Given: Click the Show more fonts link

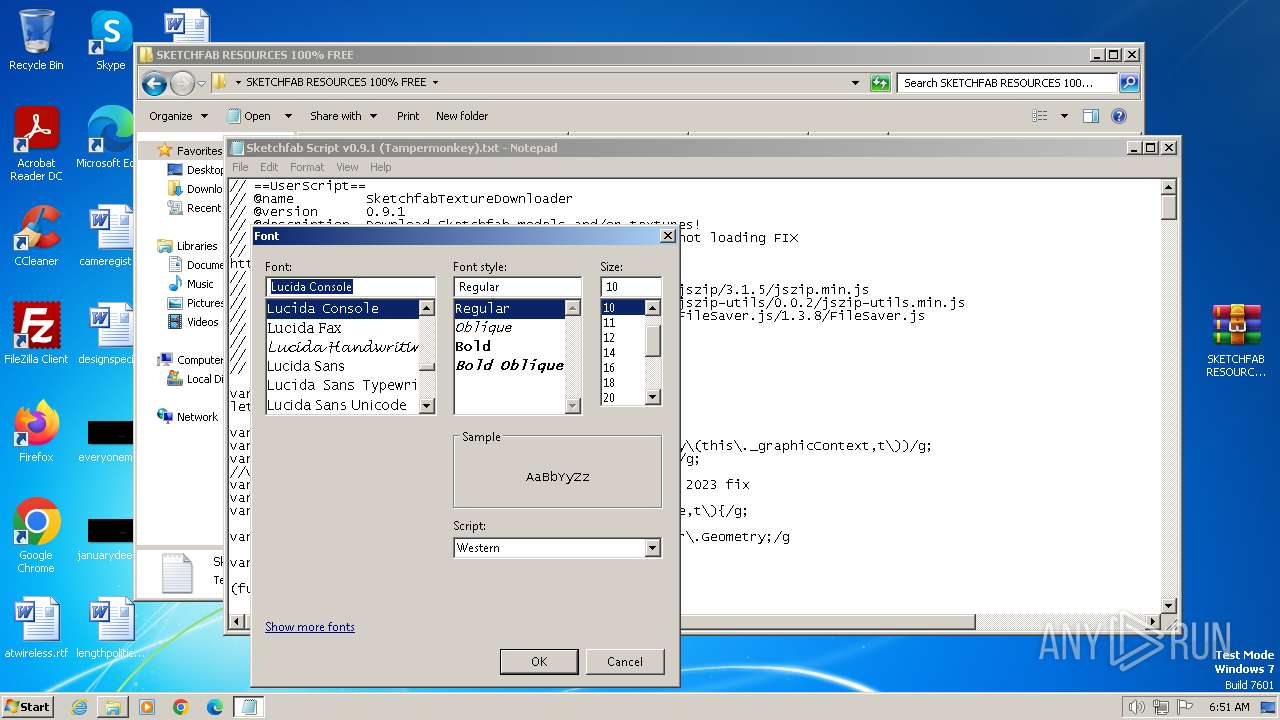Looking at the screenshot, I should [310, 627].
